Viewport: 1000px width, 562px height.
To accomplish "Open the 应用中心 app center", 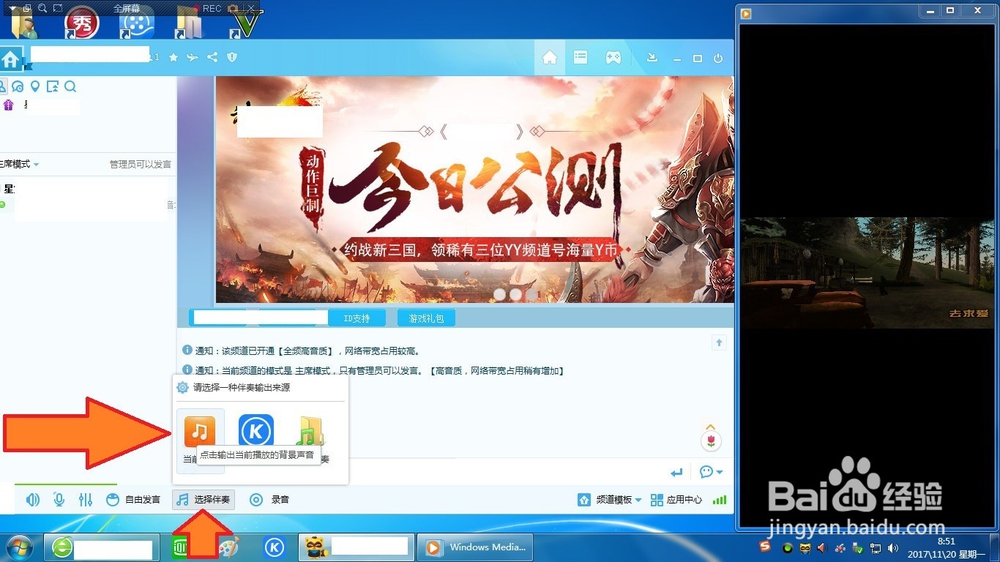I will pos(676,499).
